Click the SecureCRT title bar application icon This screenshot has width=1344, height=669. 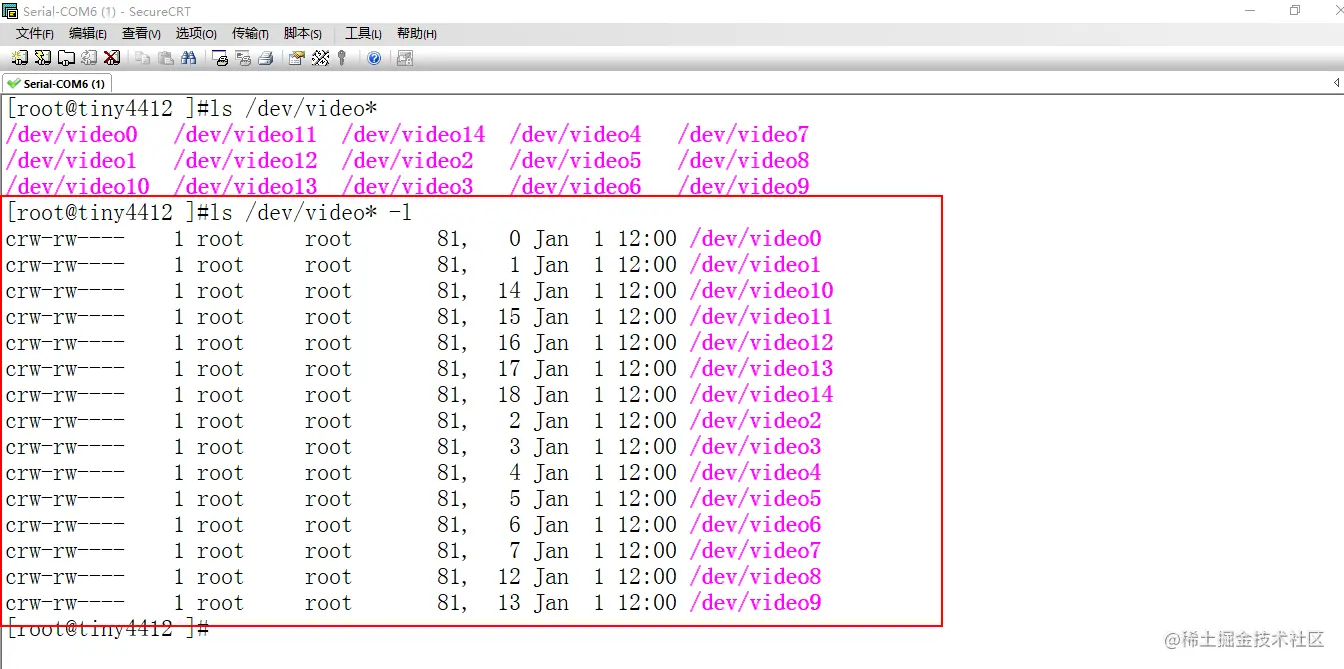11,11
